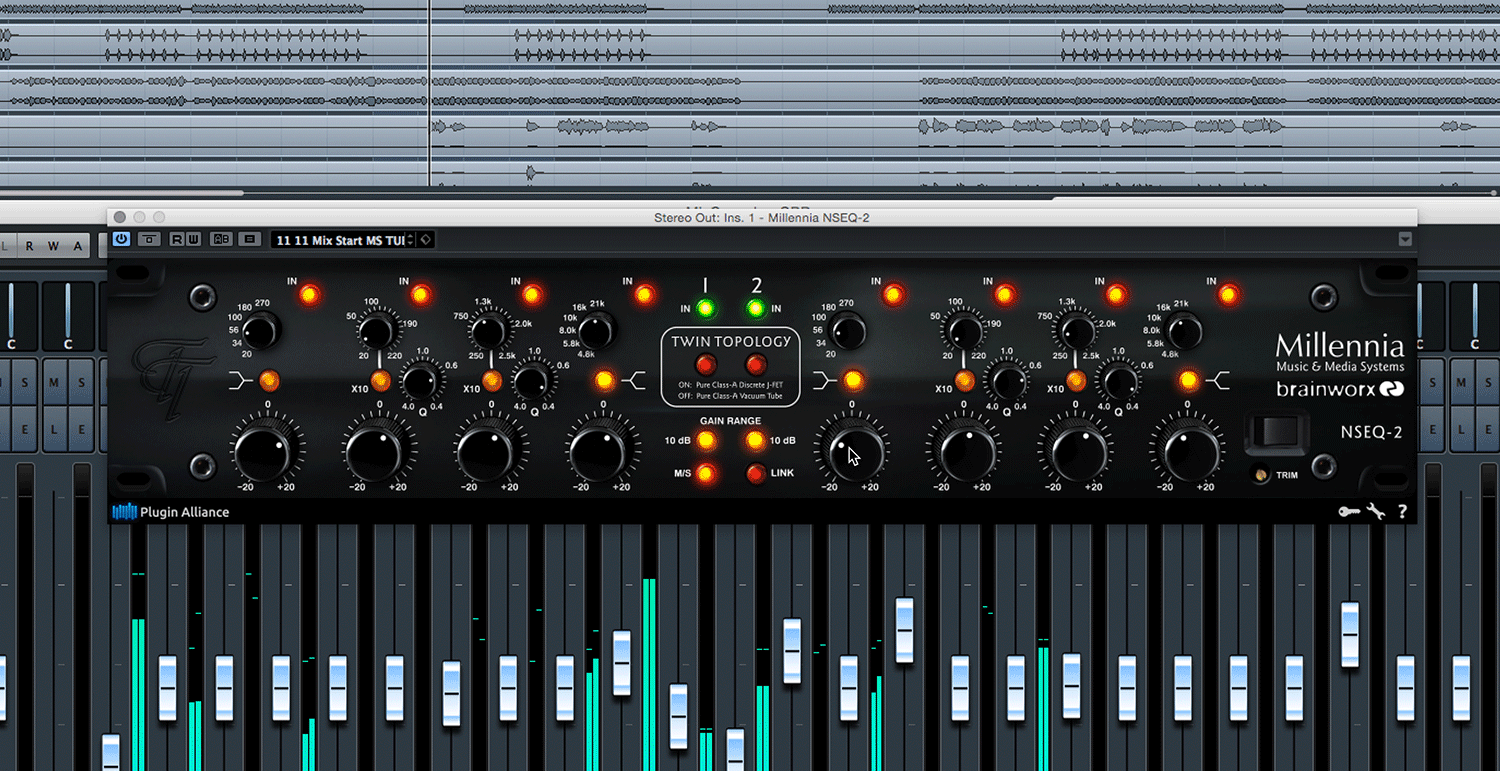The width and height of the screenshot is (1500, 771).
Task: Toggle the LINK channels button
Action: [755, 473]
